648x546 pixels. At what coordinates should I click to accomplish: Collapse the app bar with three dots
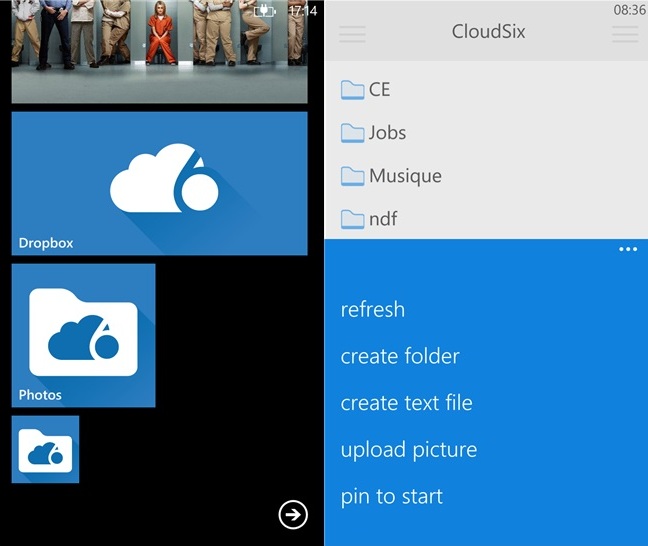coord(628,249)
